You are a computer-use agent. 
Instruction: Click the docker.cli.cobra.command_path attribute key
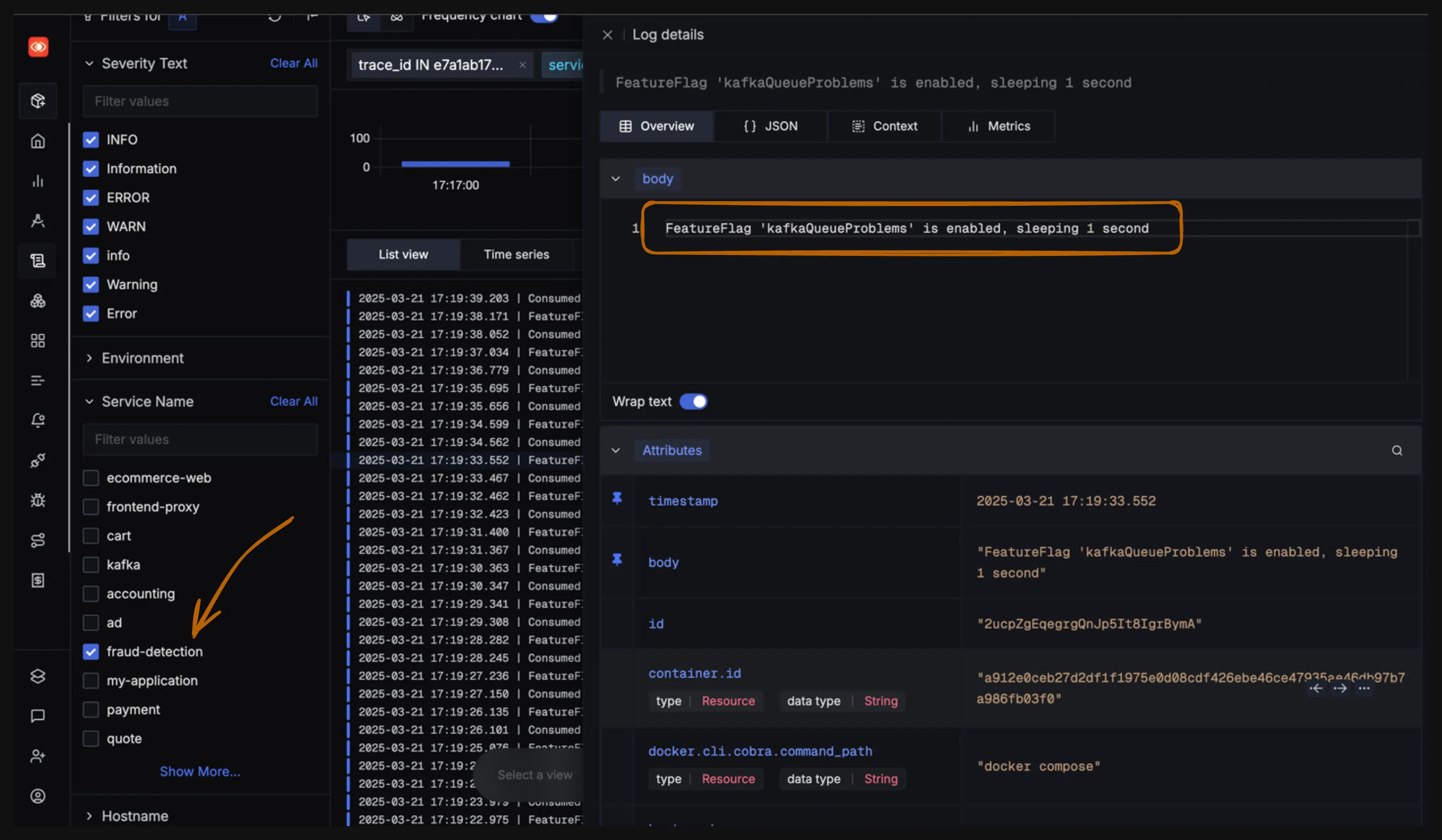[760, 751]
